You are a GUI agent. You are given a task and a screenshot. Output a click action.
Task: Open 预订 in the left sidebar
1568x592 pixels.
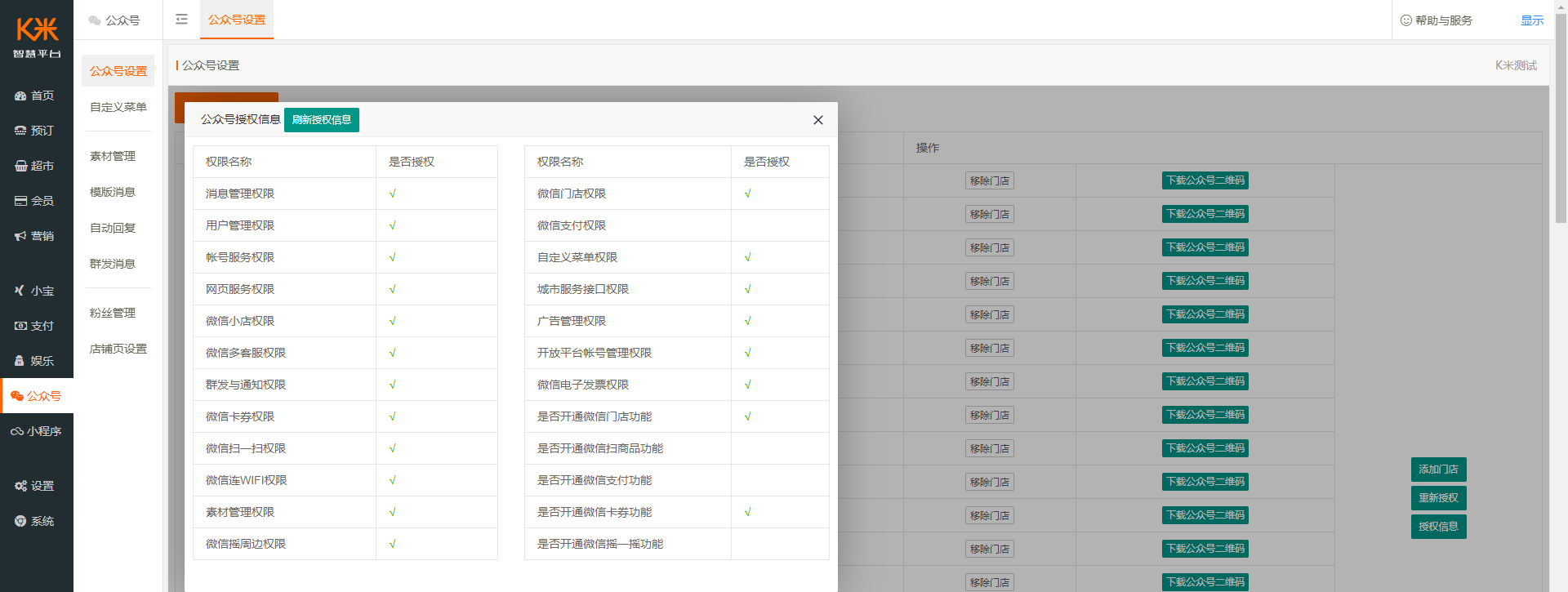pos(36,131)
